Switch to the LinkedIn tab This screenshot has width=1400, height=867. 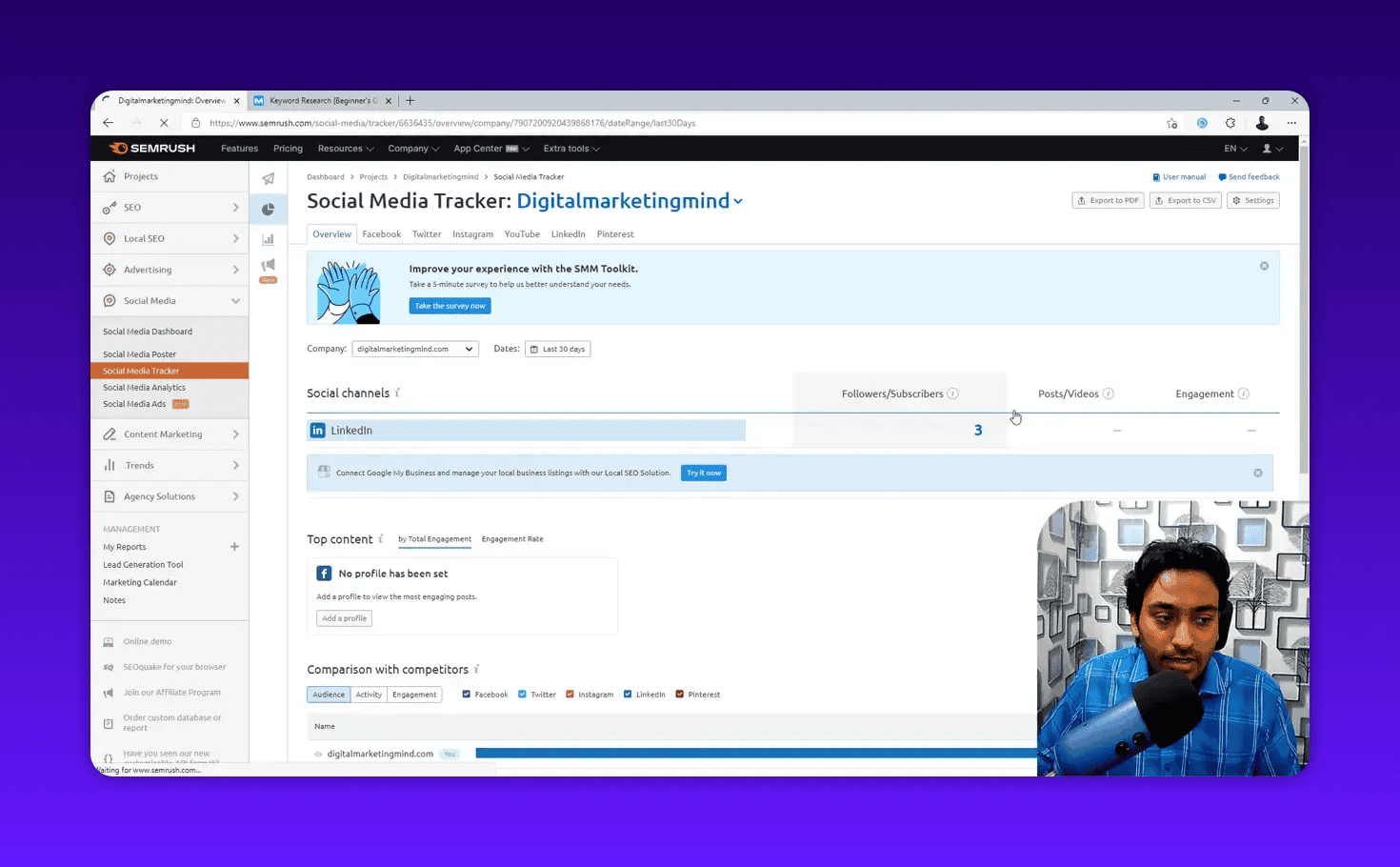(568, 233)
